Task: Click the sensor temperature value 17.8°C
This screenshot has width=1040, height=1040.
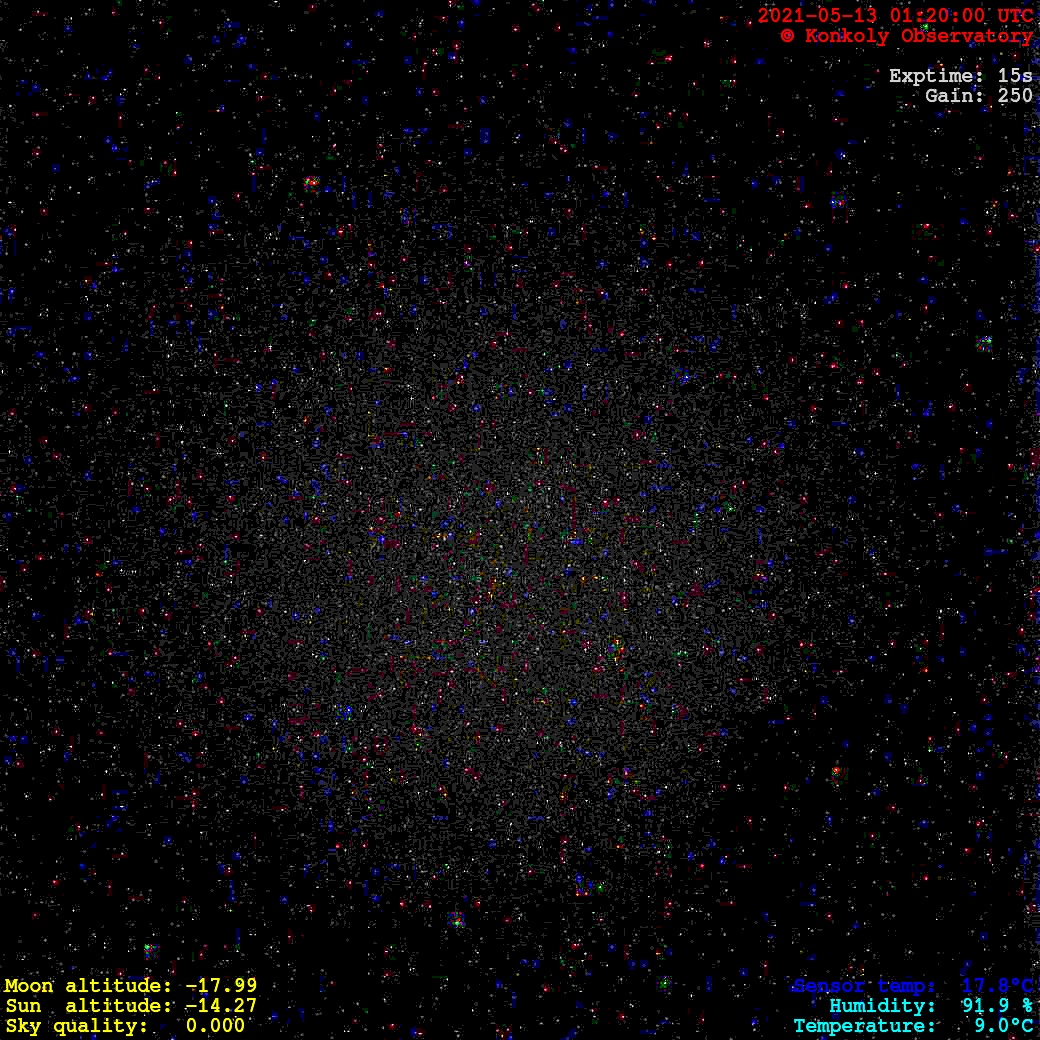Action: tap(997, 987)
